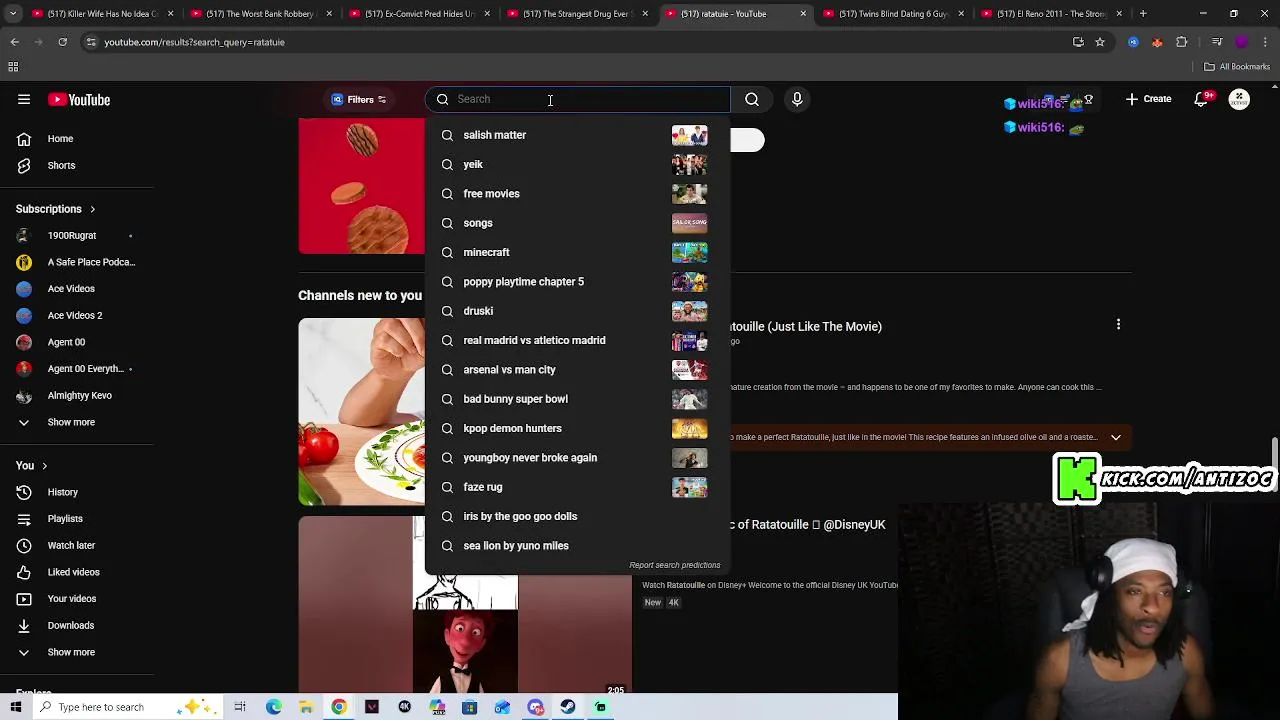Go back with browser back arrow
The image size is (1280, 720).
[14, 42]
